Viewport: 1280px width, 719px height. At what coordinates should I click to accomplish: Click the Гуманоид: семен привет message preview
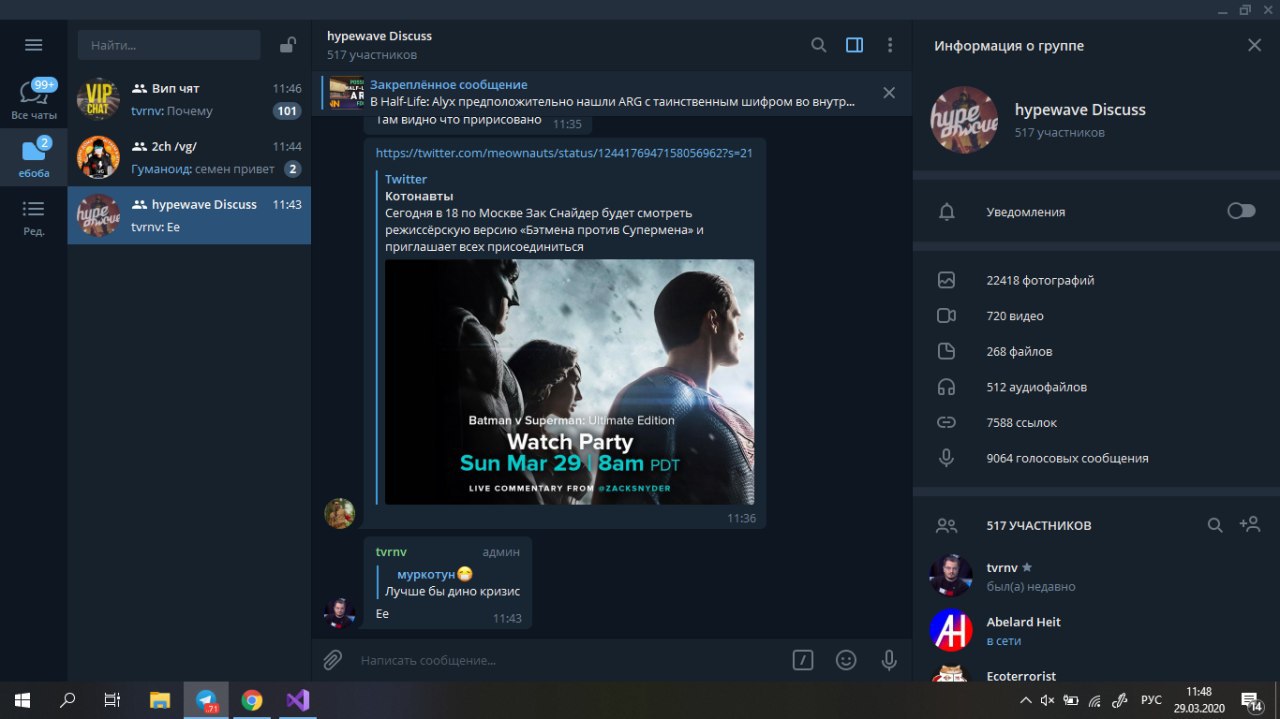pyautogui.click(x=203, y=169)
